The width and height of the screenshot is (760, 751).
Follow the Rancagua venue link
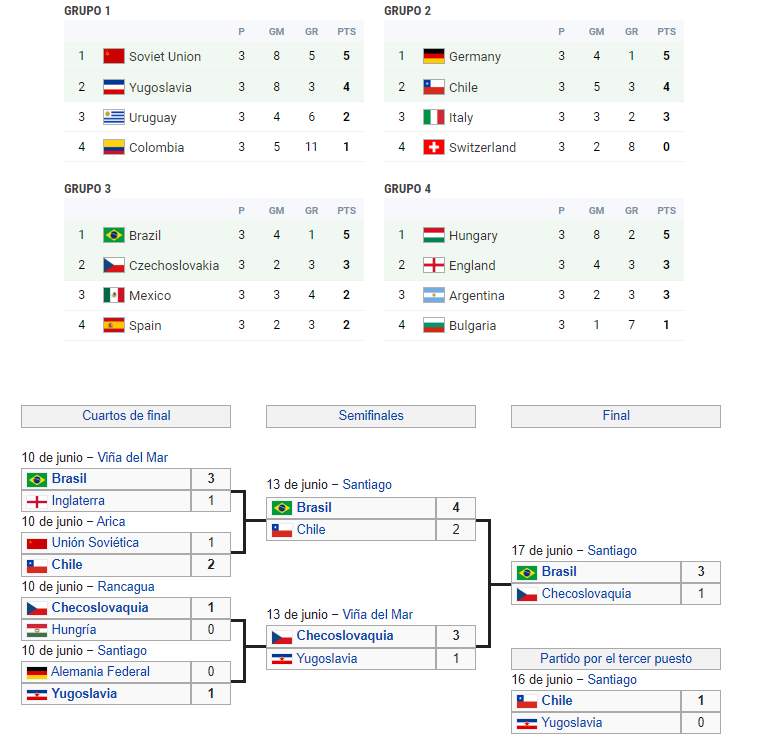tap(126, 587)
